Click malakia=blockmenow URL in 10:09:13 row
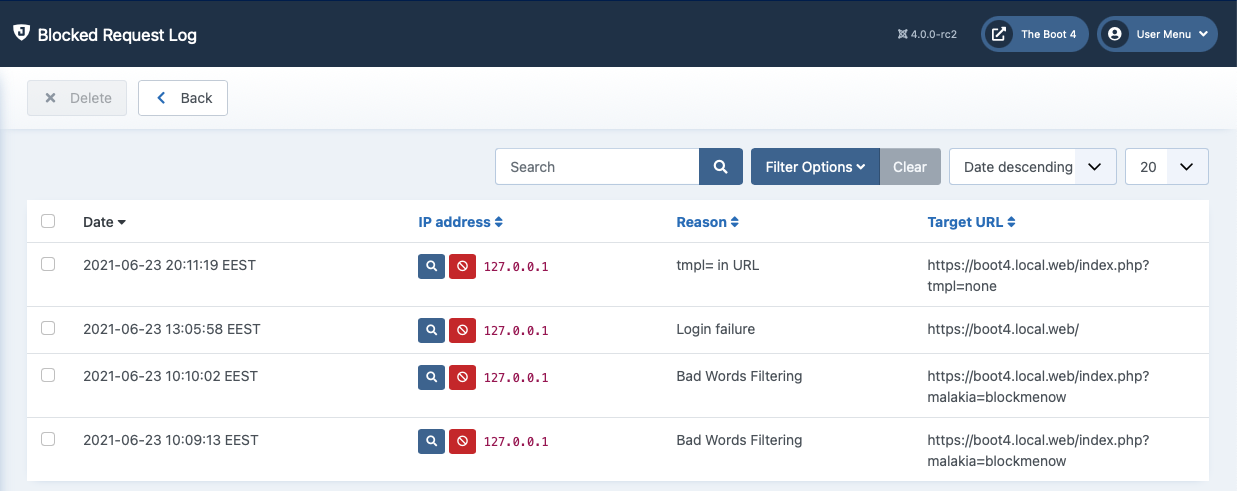This screenshot has width=1237, height=491. (1038, 451)
